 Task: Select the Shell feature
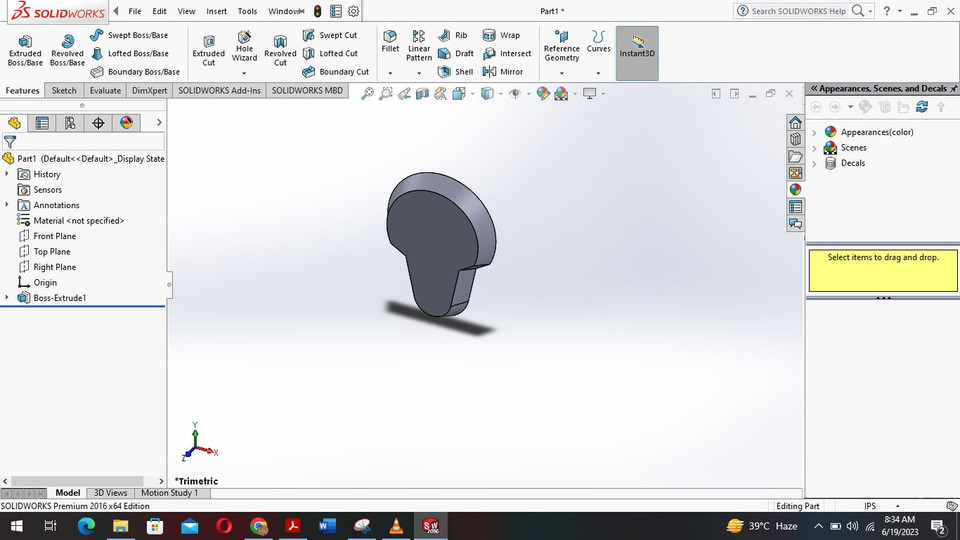coord(456,72)
